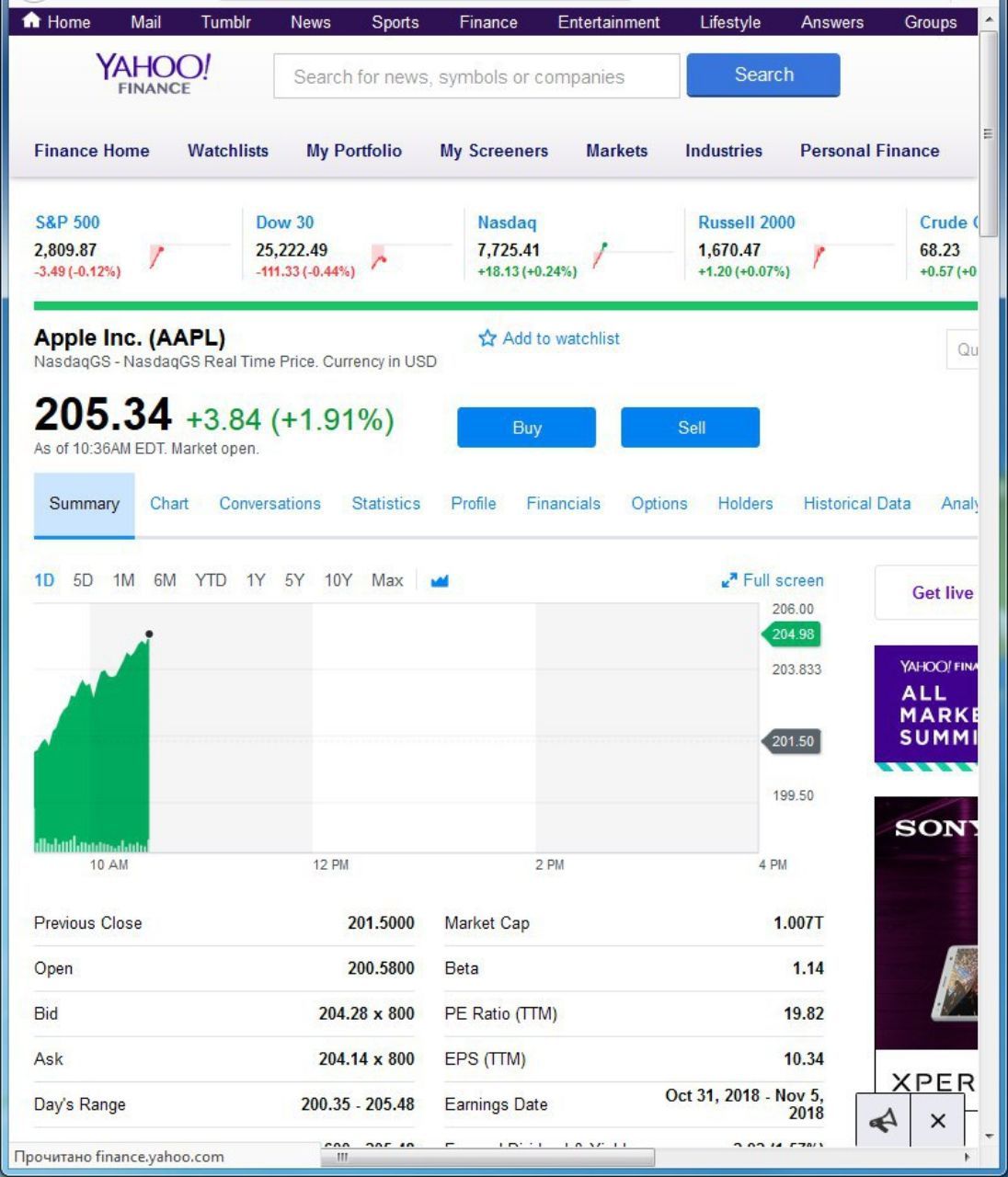Open News in the top bar
The height and width of the screenshot is (1177, 1008).
coord(310,22)
